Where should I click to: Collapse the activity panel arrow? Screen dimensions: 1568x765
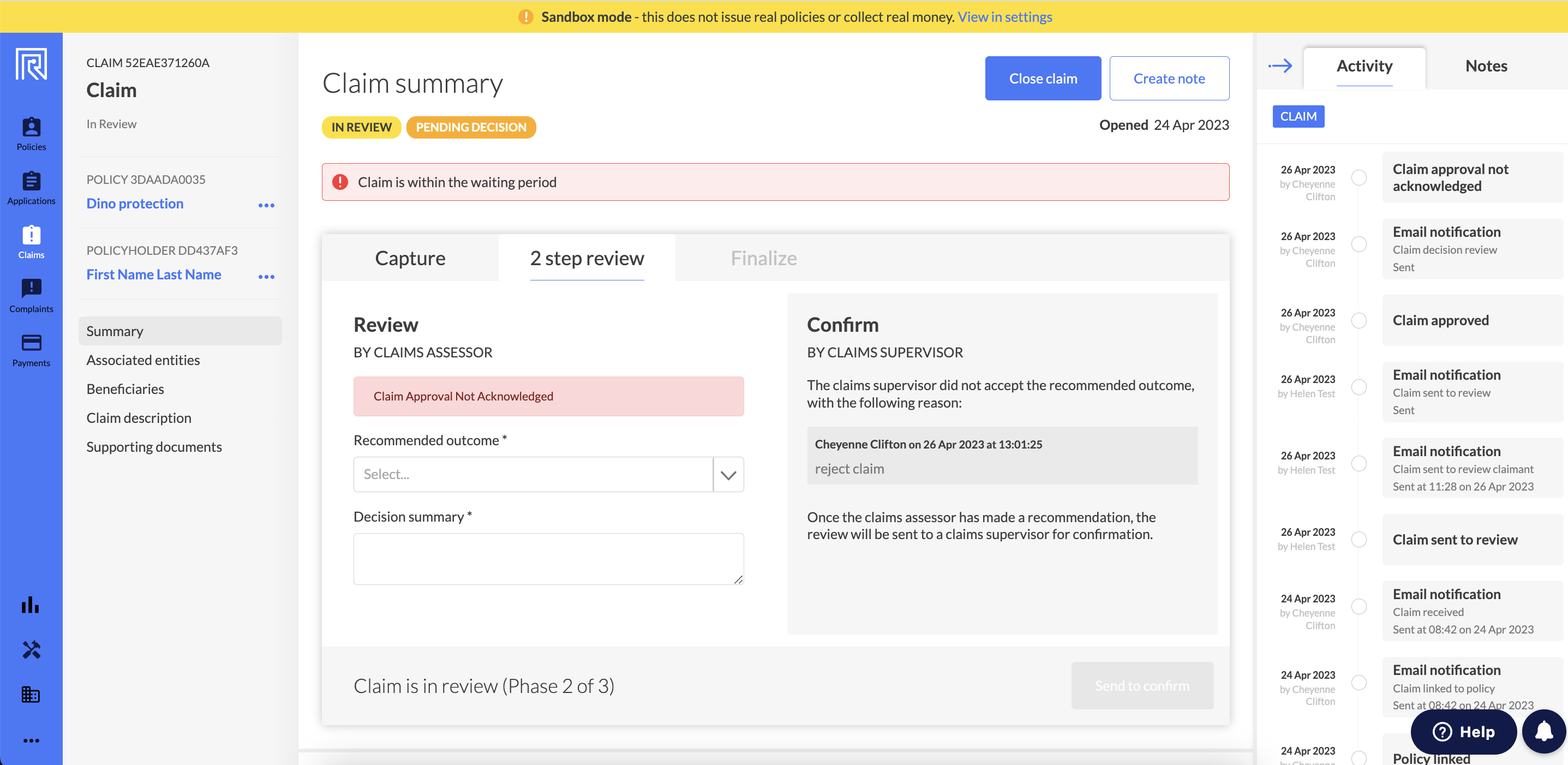pos(1280,65)
